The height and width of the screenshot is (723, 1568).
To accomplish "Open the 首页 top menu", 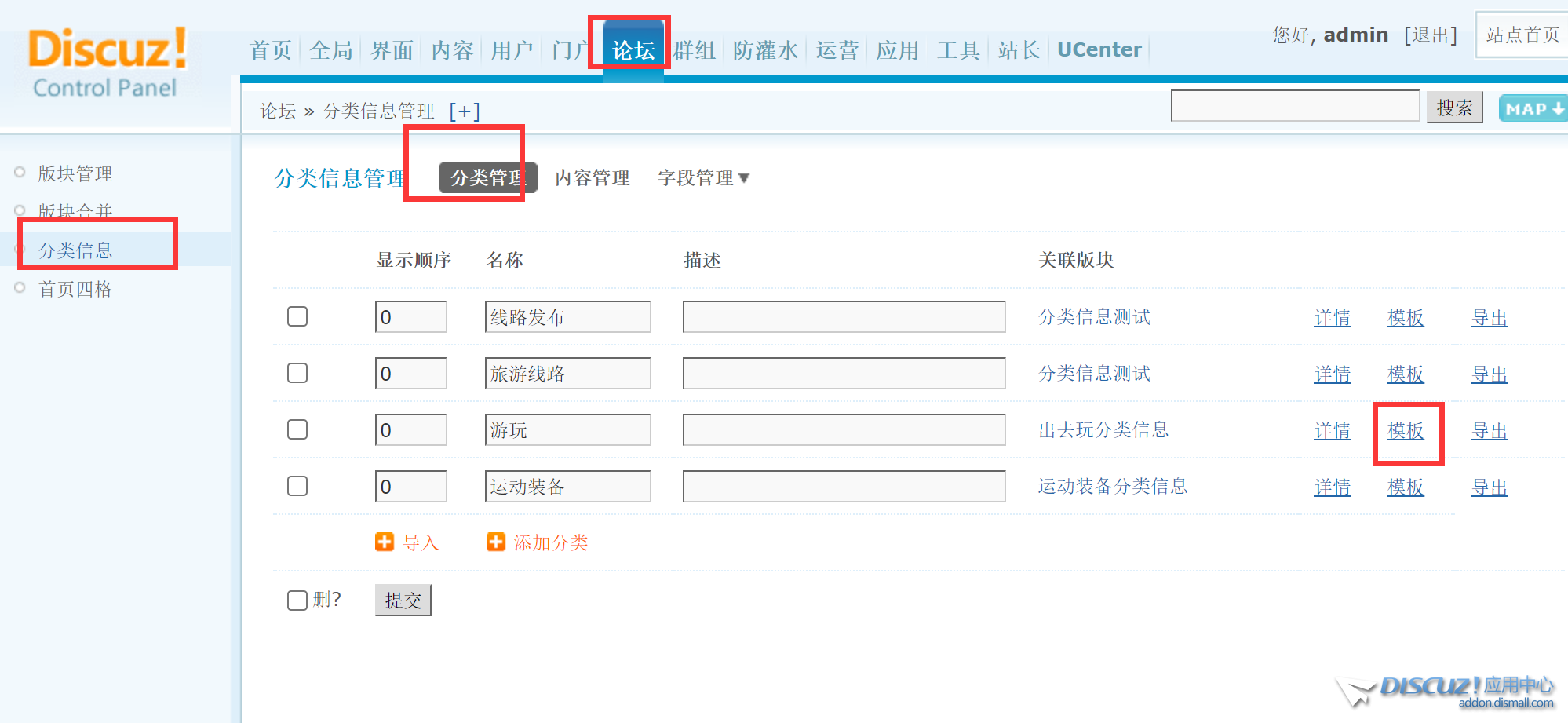I will (271, 50).
